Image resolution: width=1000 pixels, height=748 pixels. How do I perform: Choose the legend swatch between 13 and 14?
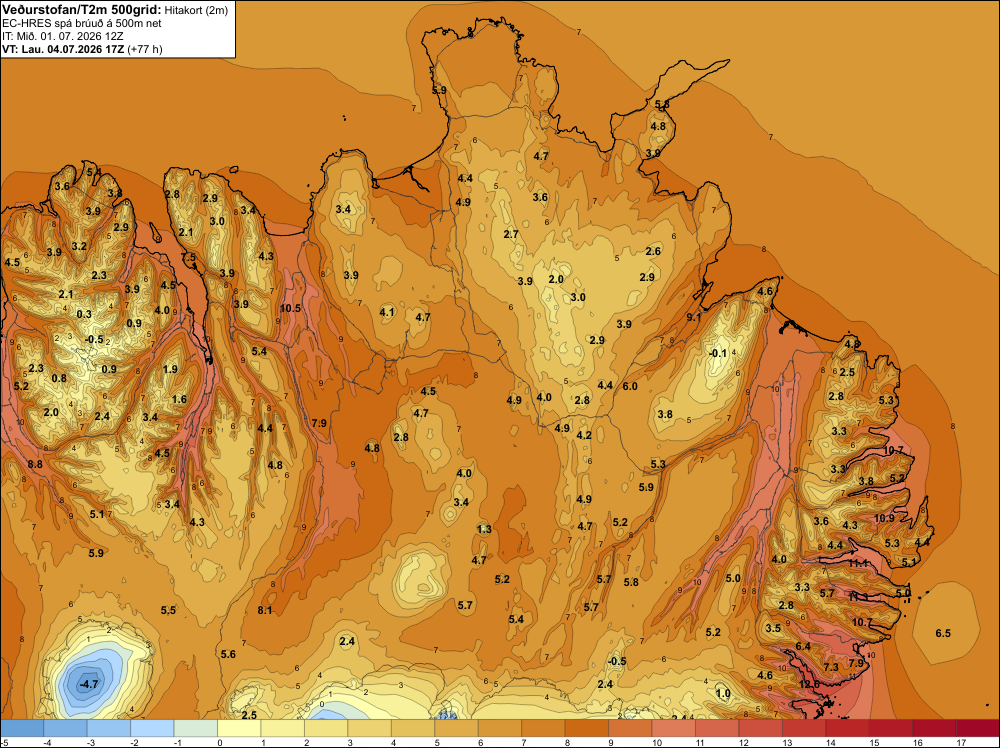[x=804, y=728]
